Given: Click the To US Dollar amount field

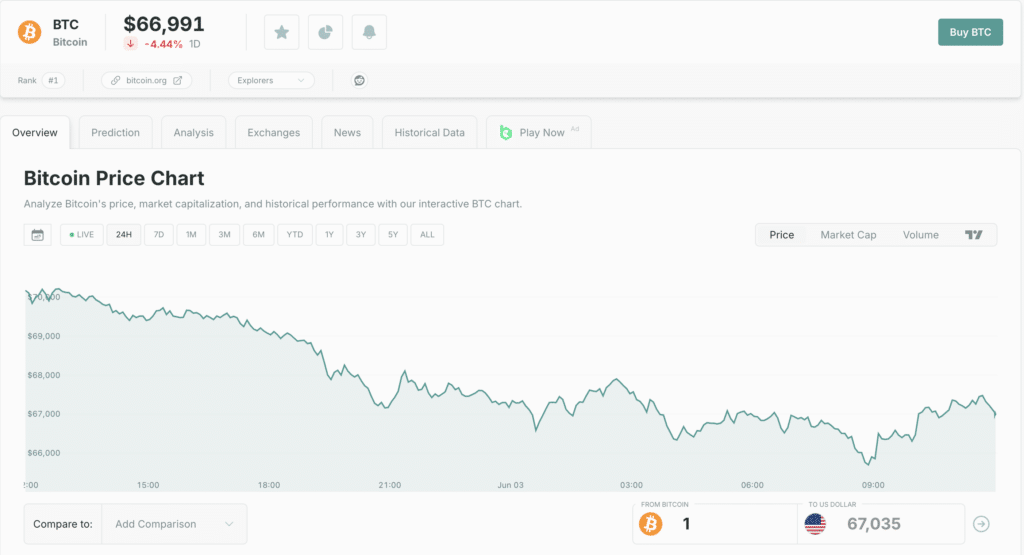Looking at the screenshot, I should [881, 524].
